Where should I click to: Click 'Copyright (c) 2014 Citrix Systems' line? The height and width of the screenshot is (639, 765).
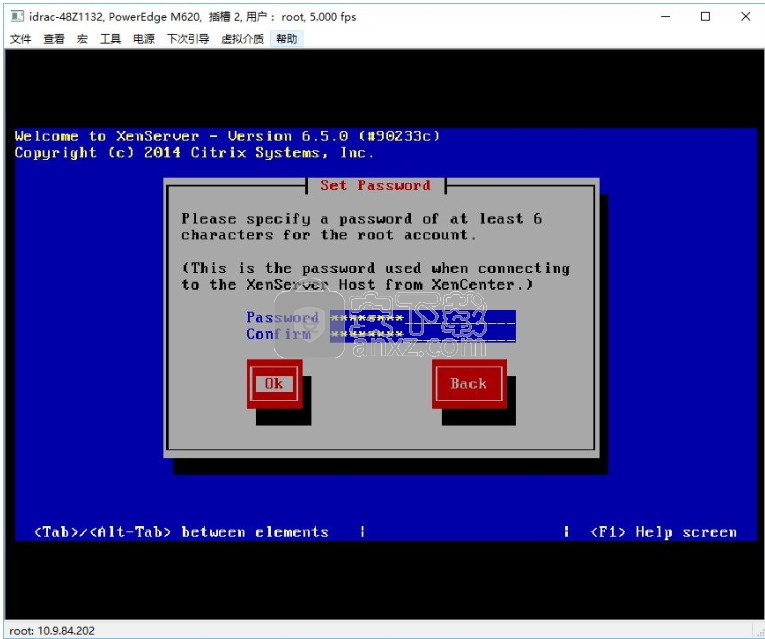point(194,153)
